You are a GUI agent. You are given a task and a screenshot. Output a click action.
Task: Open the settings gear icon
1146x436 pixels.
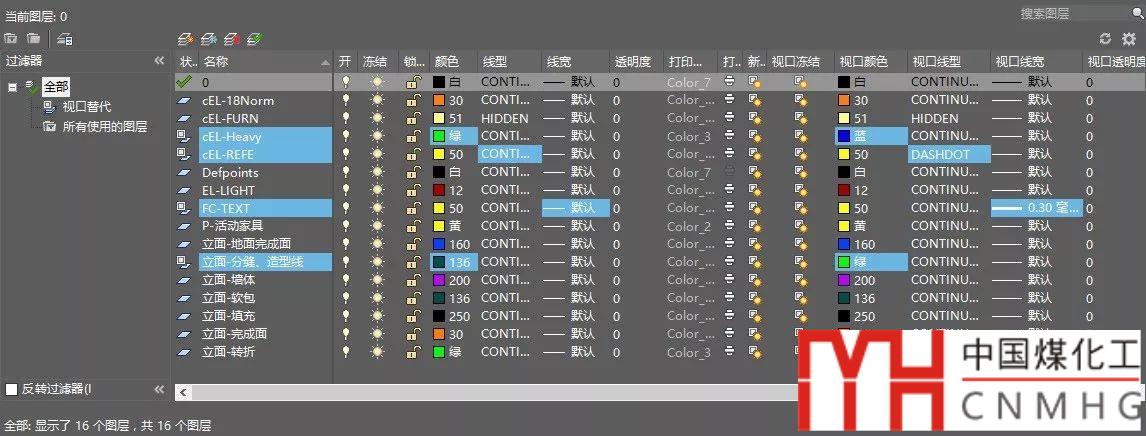point(1128,39)
